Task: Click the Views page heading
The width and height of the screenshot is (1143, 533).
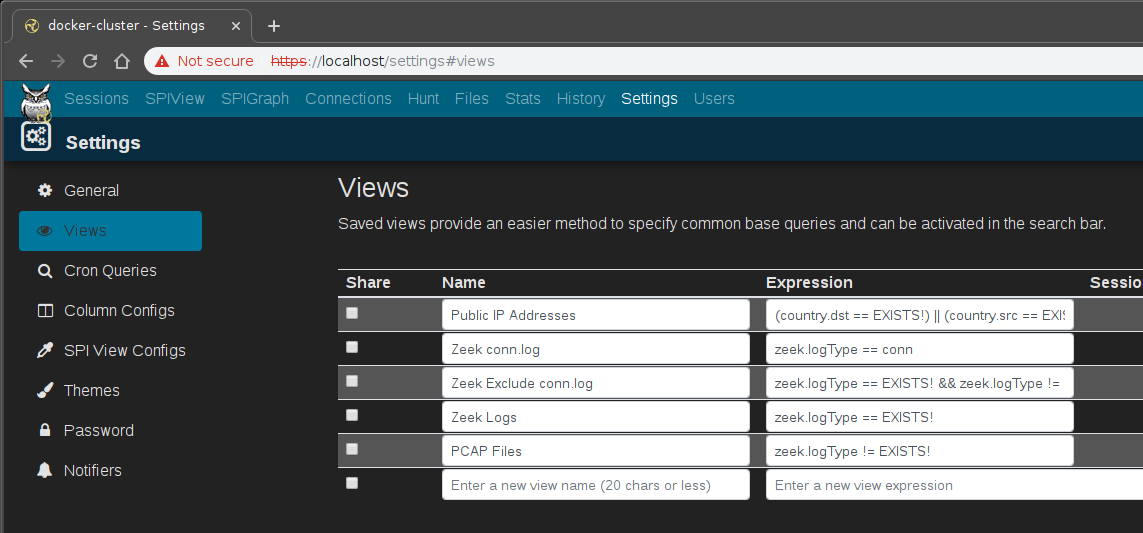Action: click(373, 188)
